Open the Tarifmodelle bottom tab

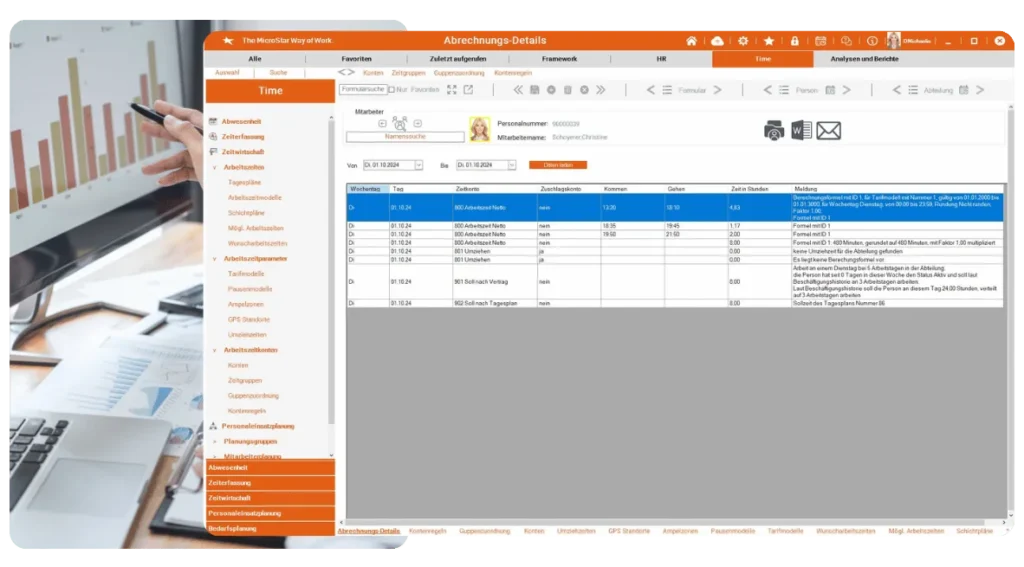tap(785, 531)
